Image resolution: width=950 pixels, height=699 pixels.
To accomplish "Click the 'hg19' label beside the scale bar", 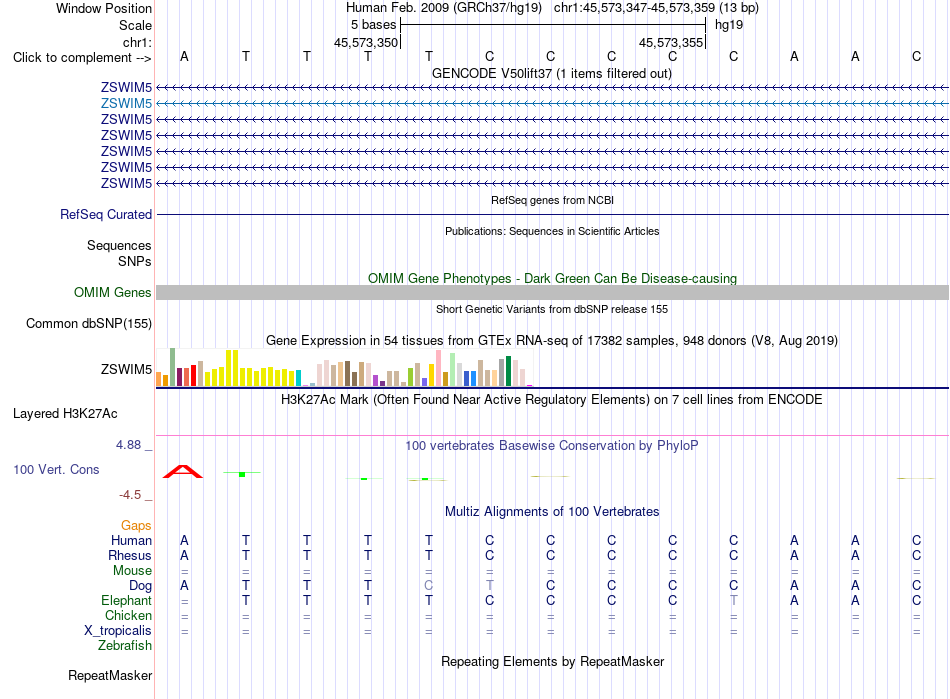I will click(x=729, y=25).
